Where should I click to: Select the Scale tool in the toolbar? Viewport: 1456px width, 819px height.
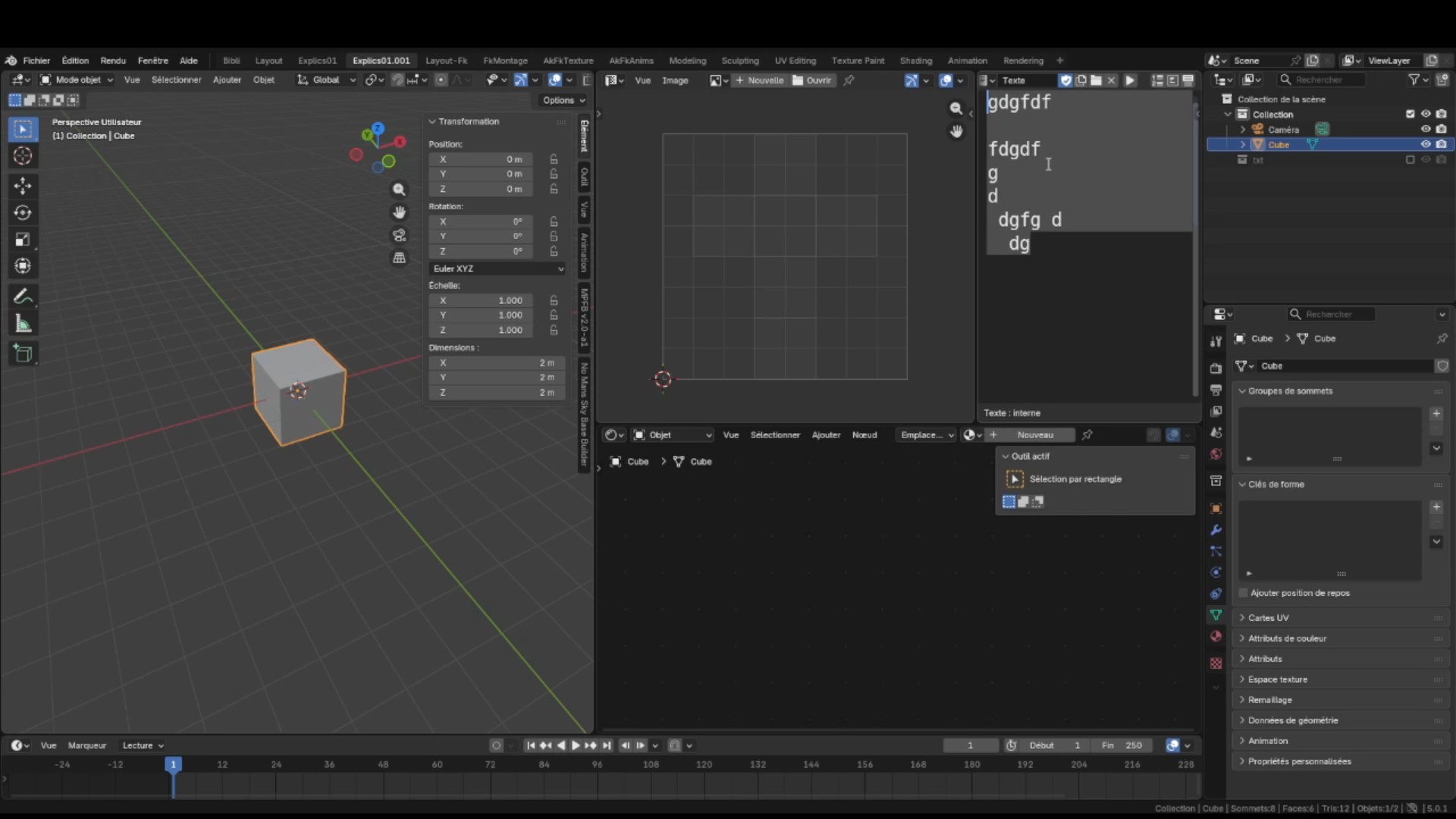click(x=23, y=240)
